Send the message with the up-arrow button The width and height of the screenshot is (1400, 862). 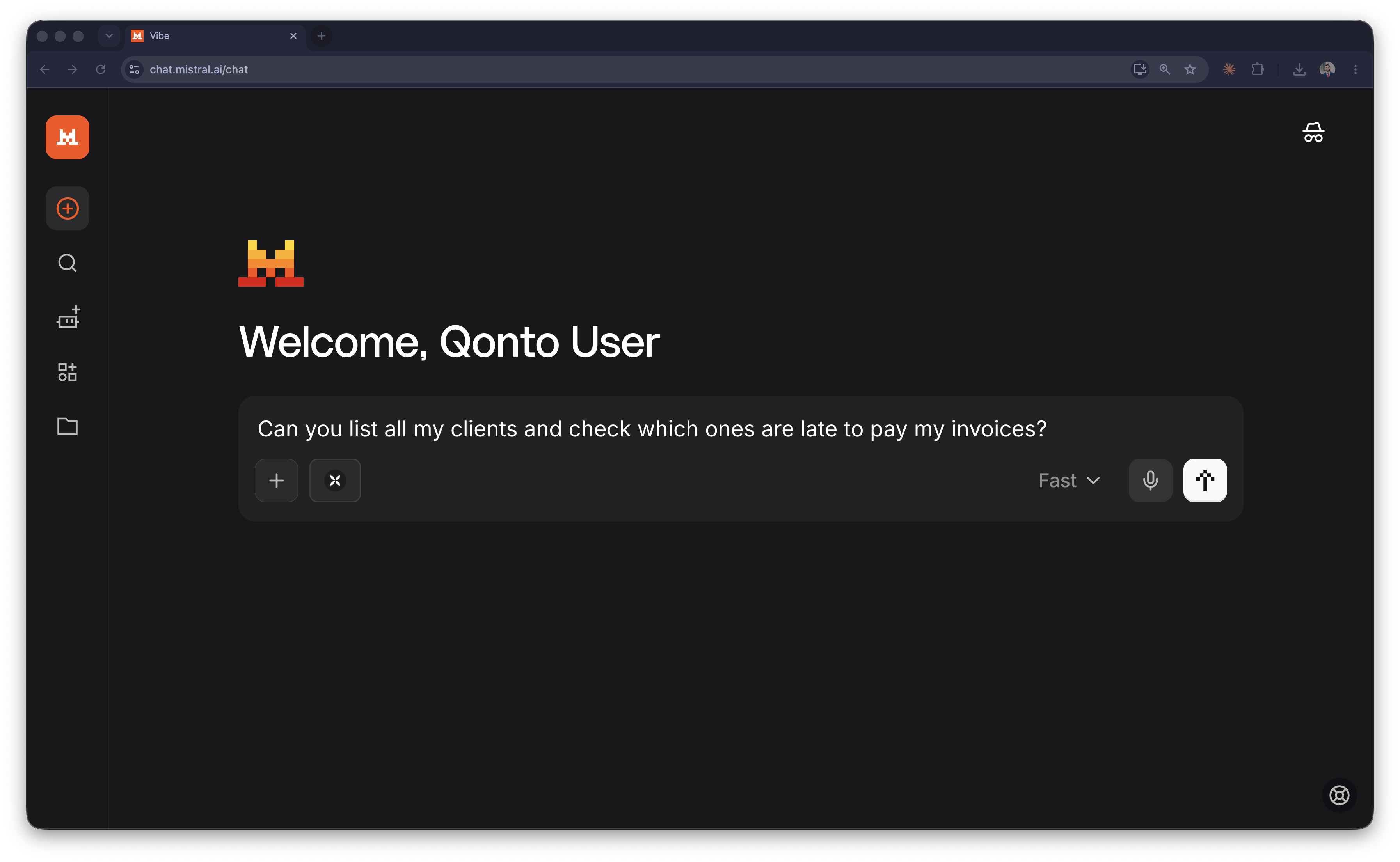[1205, 481]
